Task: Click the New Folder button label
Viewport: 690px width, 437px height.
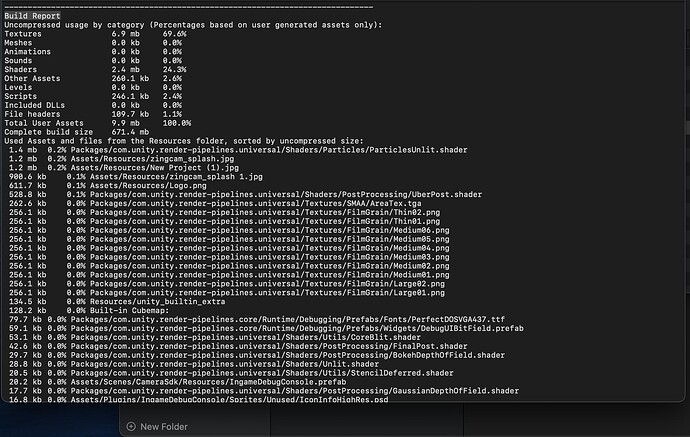Action: pyautogui.click(x=165, y=426)
